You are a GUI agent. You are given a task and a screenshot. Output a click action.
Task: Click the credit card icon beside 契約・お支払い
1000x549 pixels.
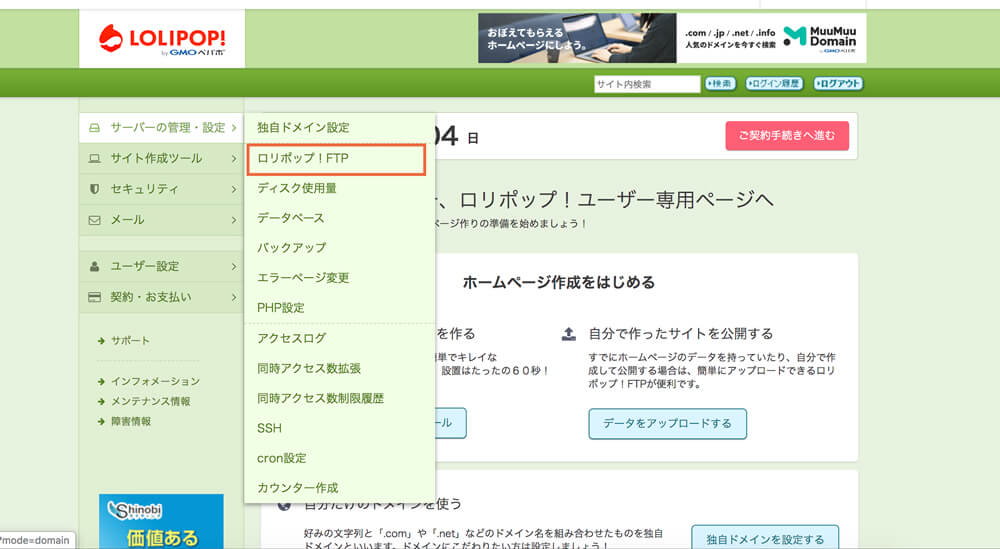click(94, 297)
